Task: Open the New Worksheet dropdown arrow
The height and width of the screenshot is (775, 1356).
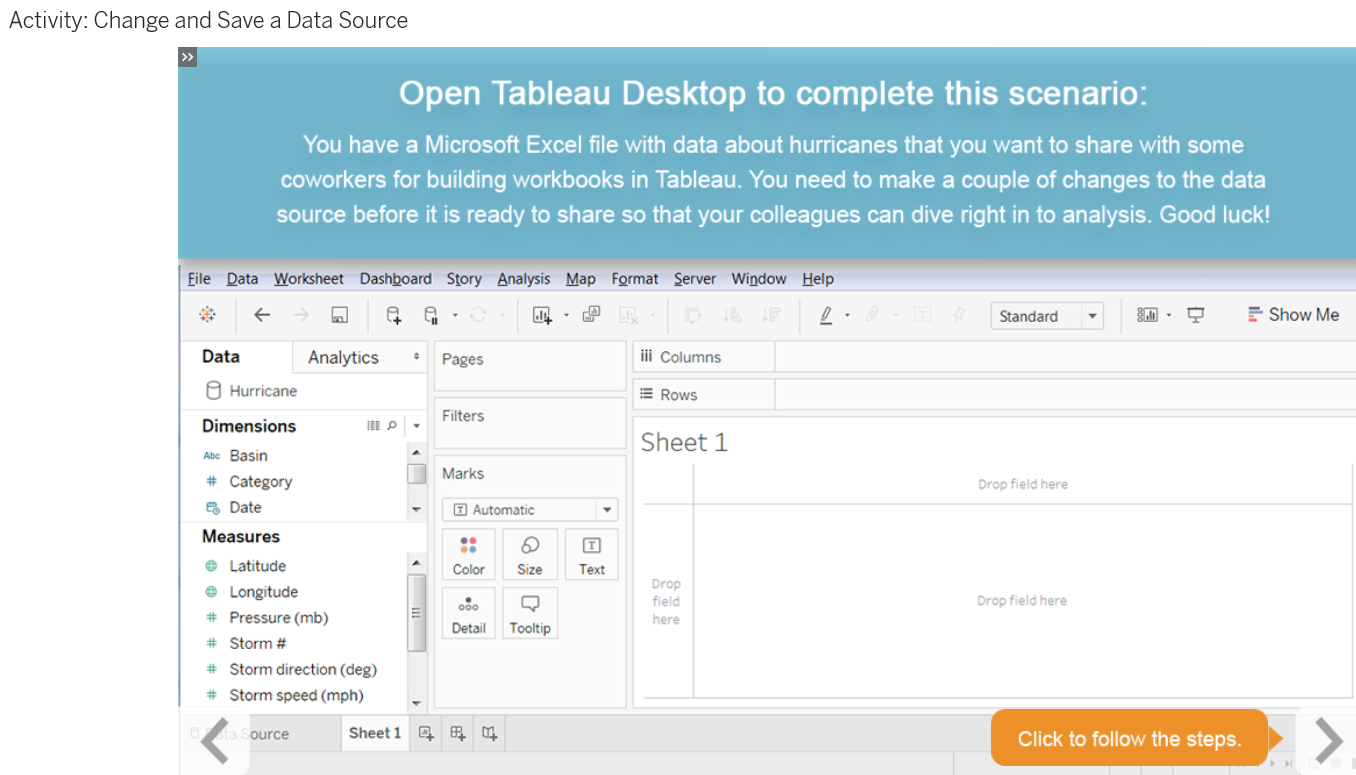Action: point(566,315)
